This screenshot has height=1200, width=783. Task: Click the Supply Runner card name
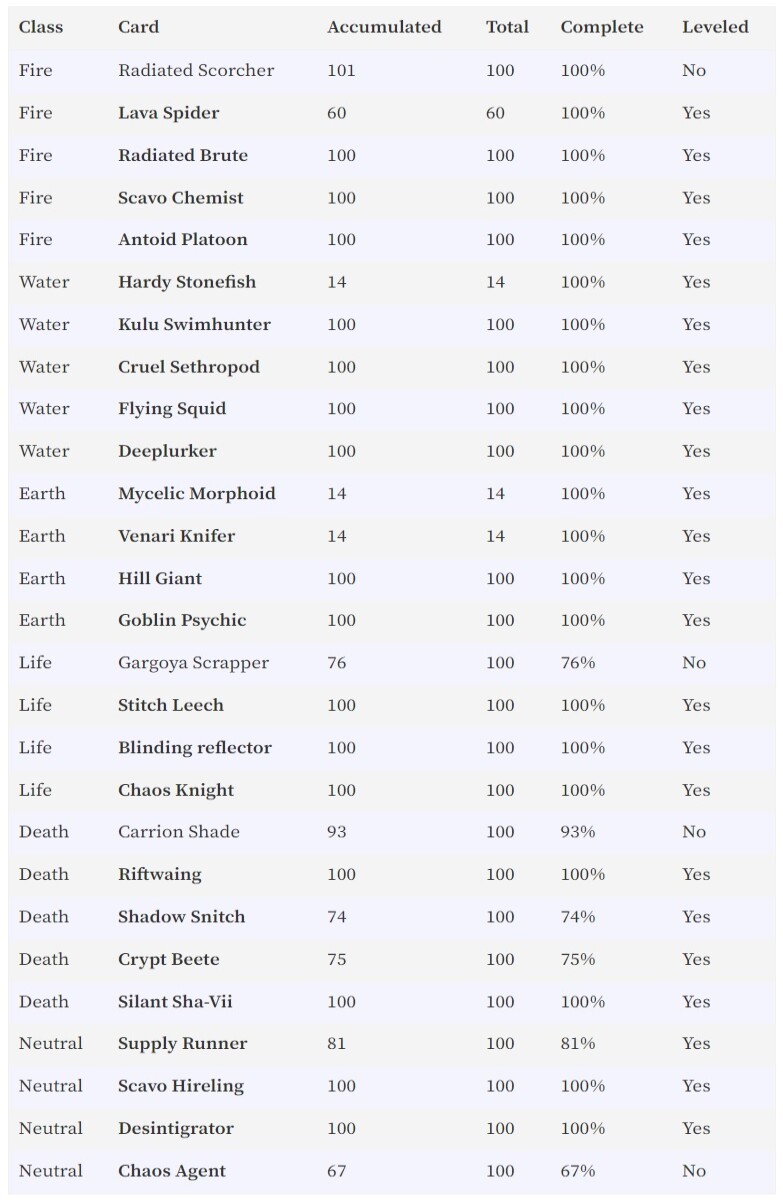pos(182,1043)
